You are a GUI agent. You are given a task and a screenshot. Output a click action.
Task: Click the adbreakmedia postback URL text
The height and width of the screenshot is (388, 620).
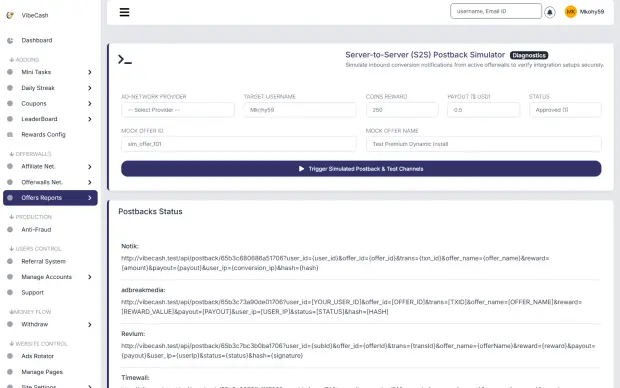click(x=352, y=307)
